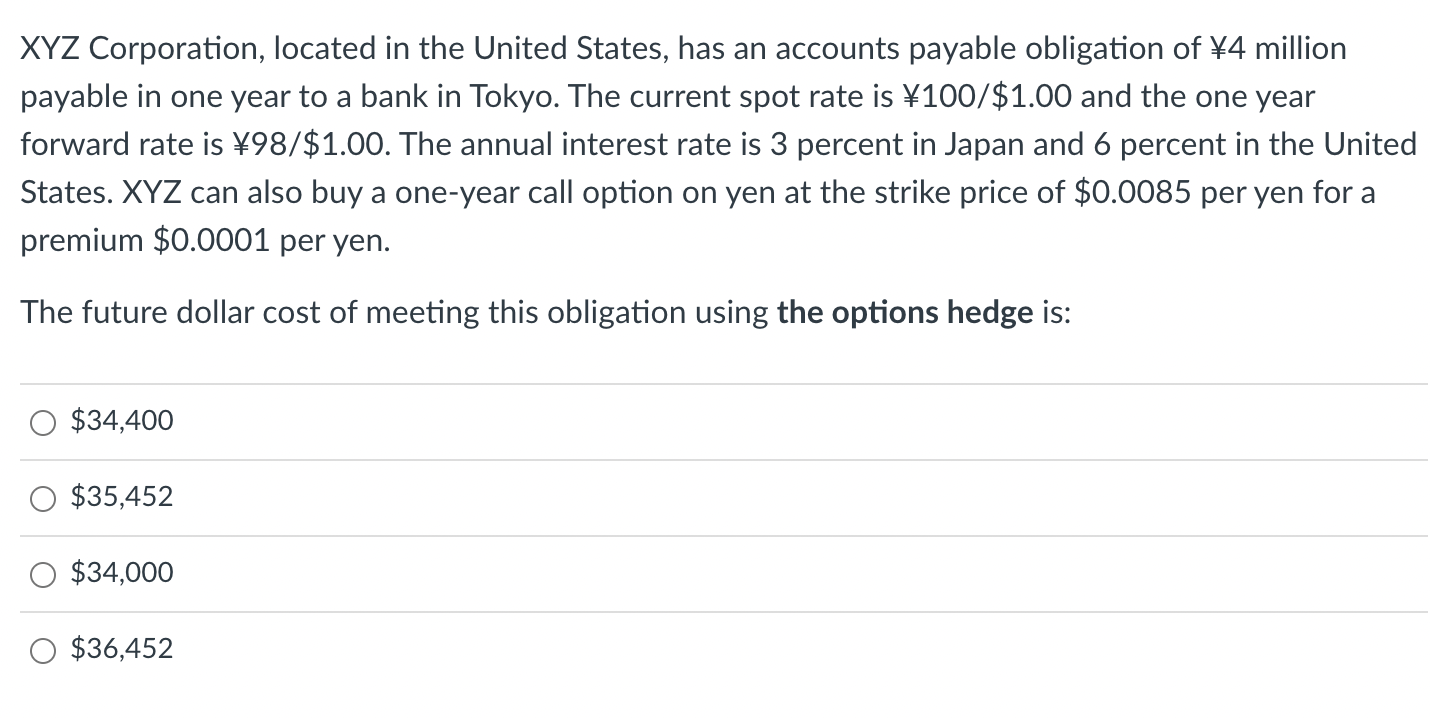Click the $34,000 answer label text
Screen dimensions: 1430x718
tap(122, 573)
